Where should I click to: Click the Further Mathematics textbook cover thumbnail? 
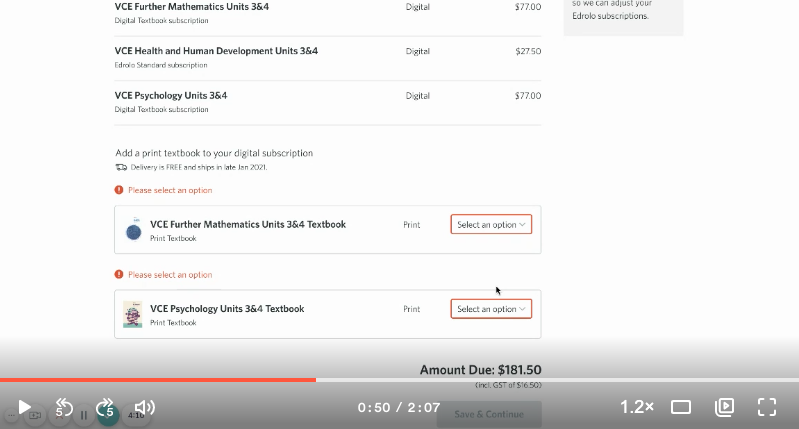pyautogui.click(x=134, y=230)
